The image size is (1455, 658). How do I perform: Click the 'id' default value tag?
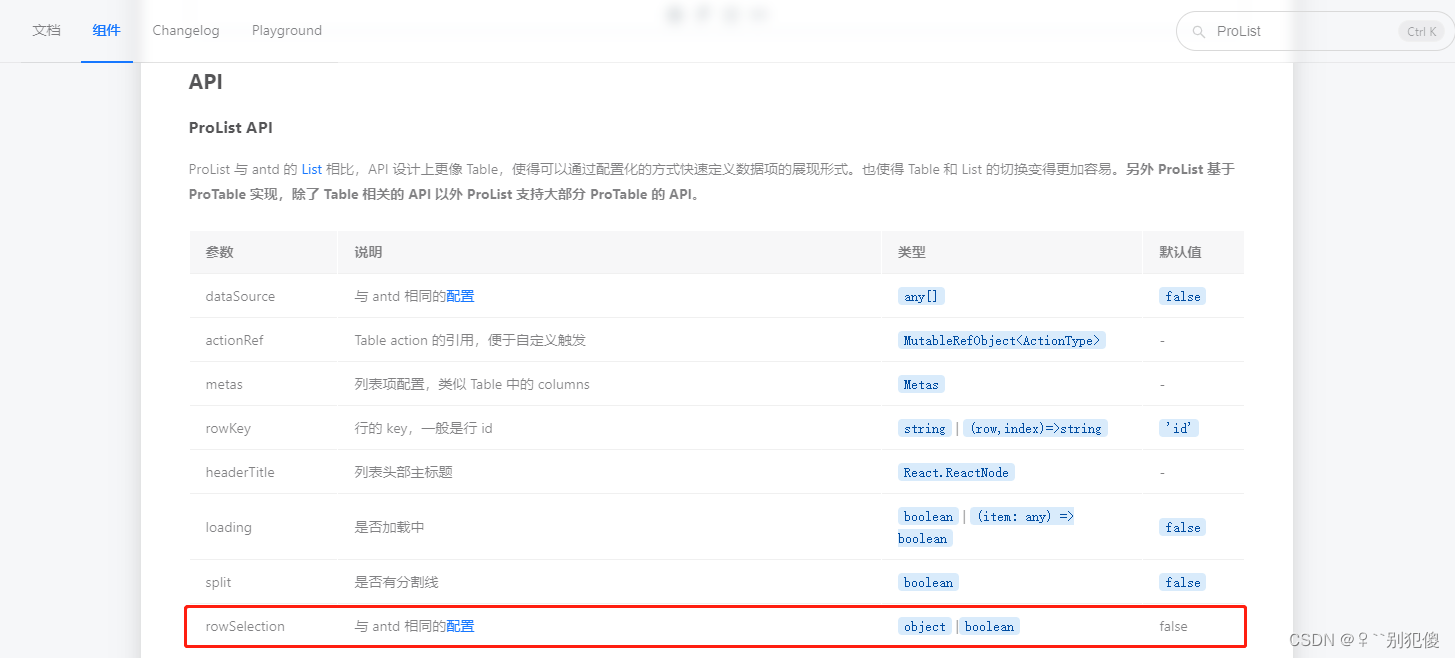(1178, 428)
